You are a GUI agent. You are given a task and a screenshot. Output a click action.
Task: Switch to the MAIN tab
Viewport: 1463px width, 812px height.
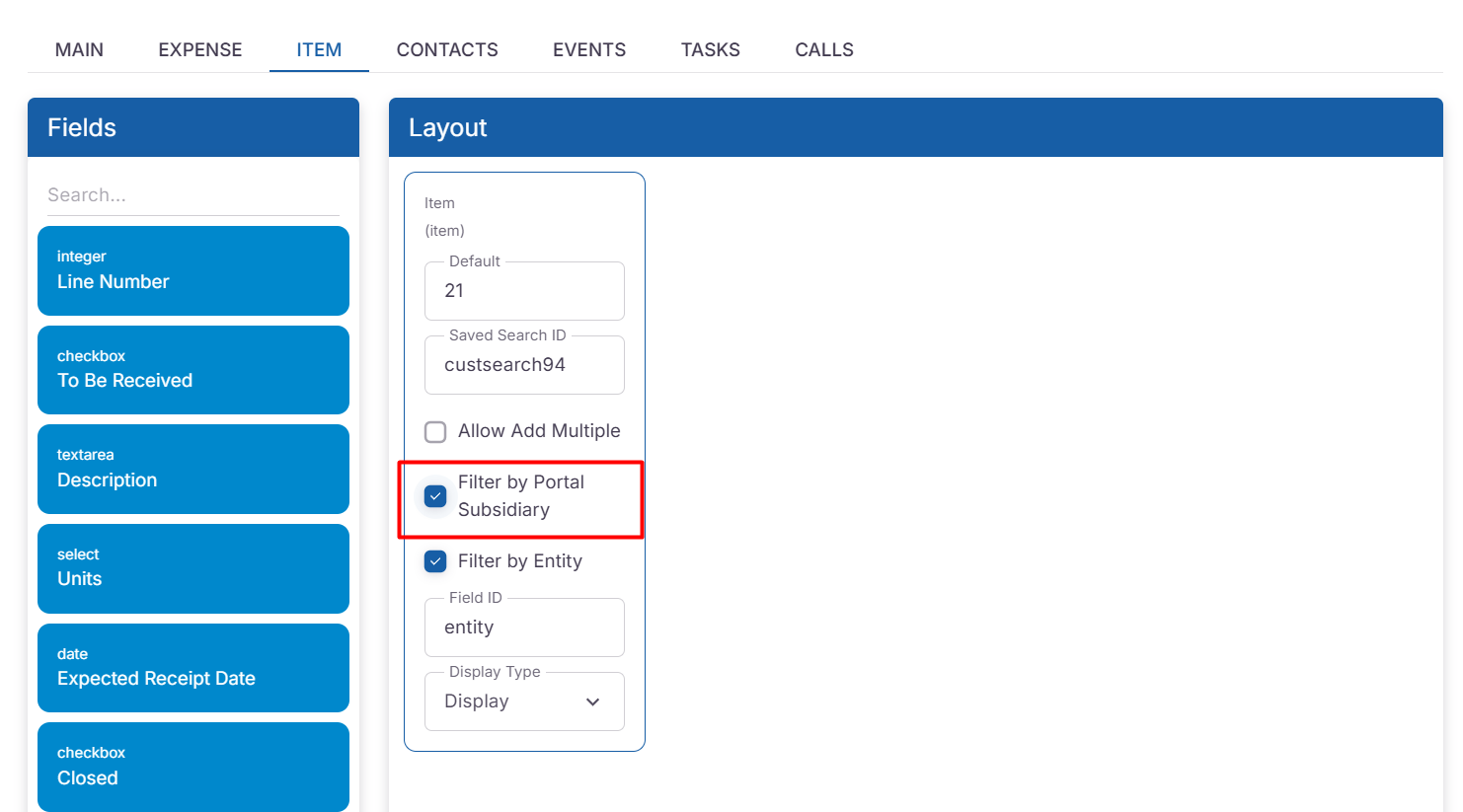(x=79, y=49)
